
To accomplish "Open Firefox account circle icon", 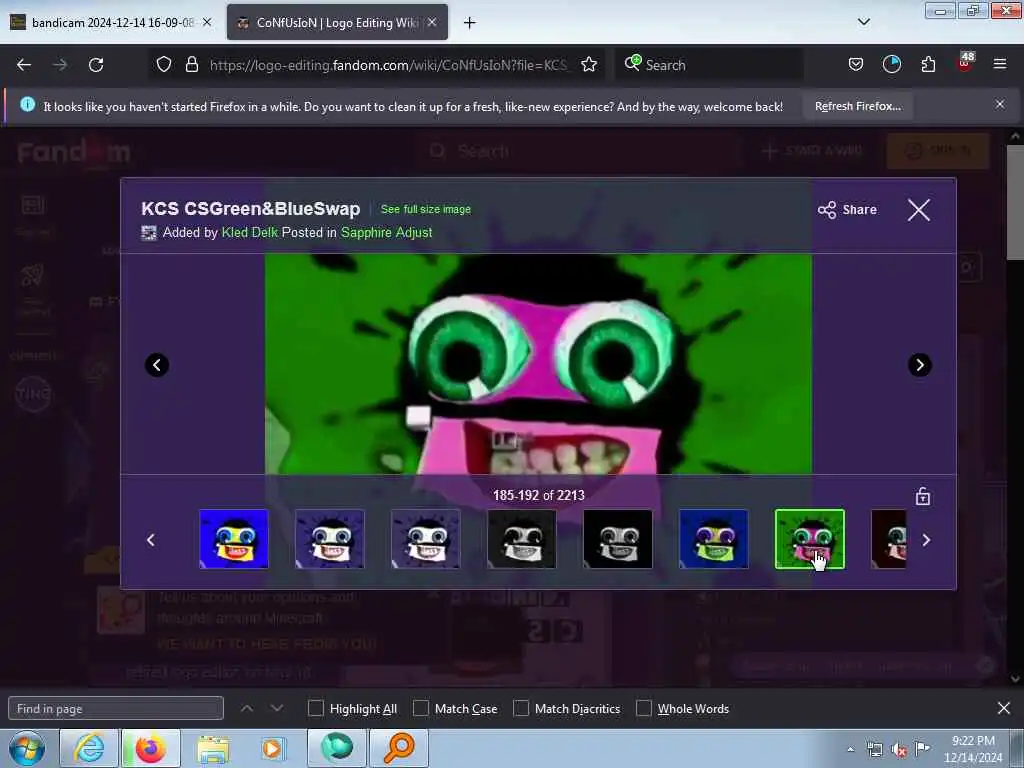I will click(891, 65).
